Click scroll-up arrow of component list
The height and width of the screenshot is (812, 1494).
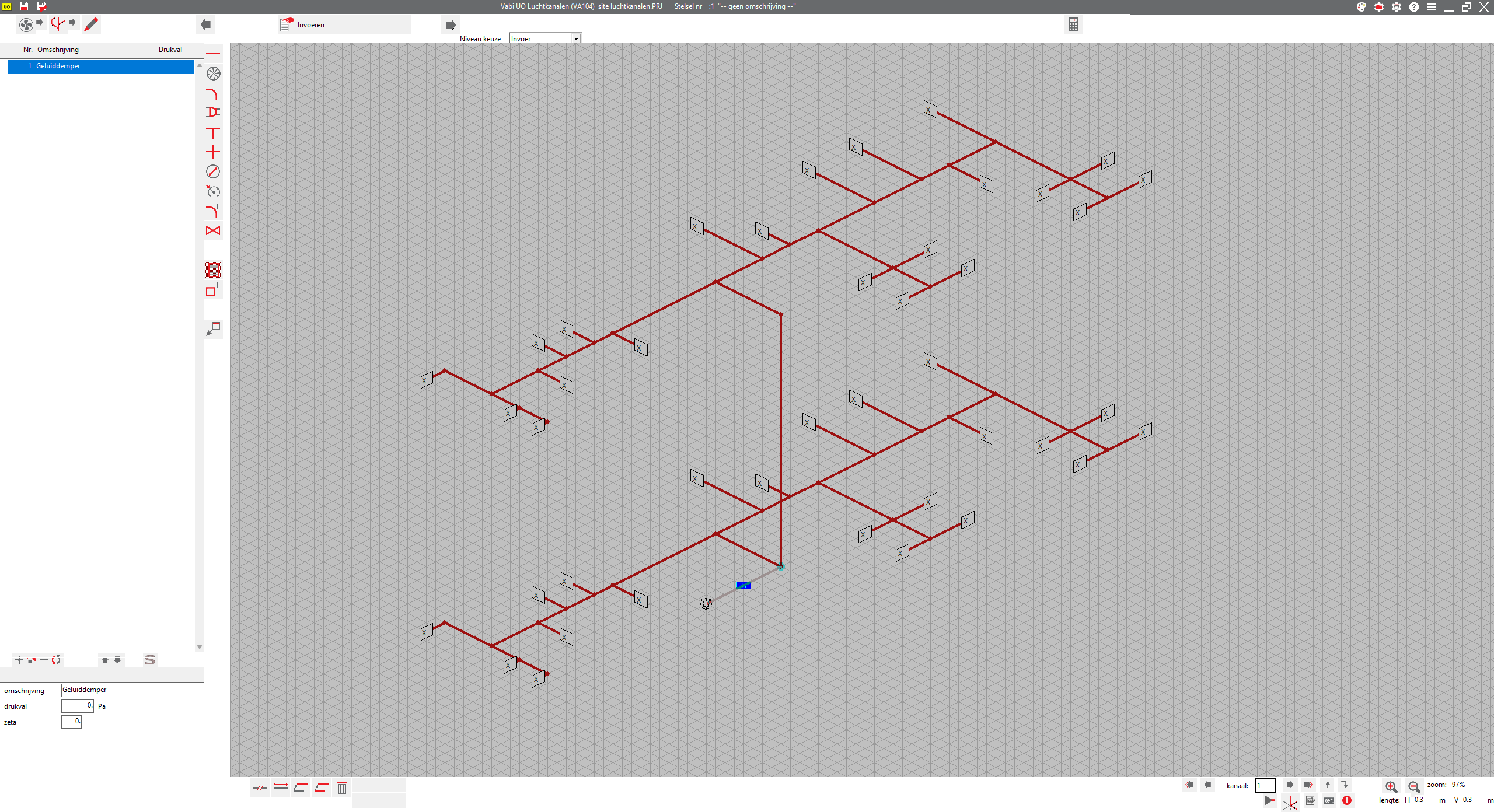pos(200,65)
